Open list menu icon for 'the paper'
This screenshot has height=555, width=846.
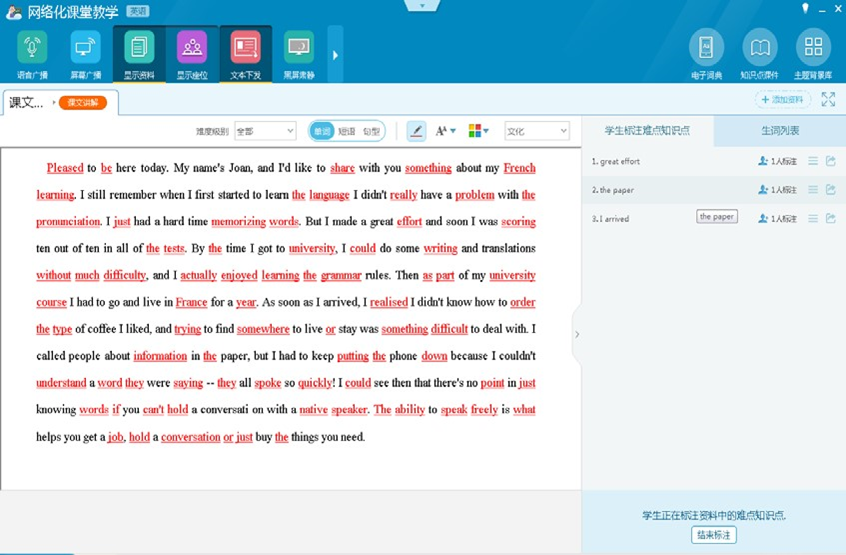click(x=813, y=189)
